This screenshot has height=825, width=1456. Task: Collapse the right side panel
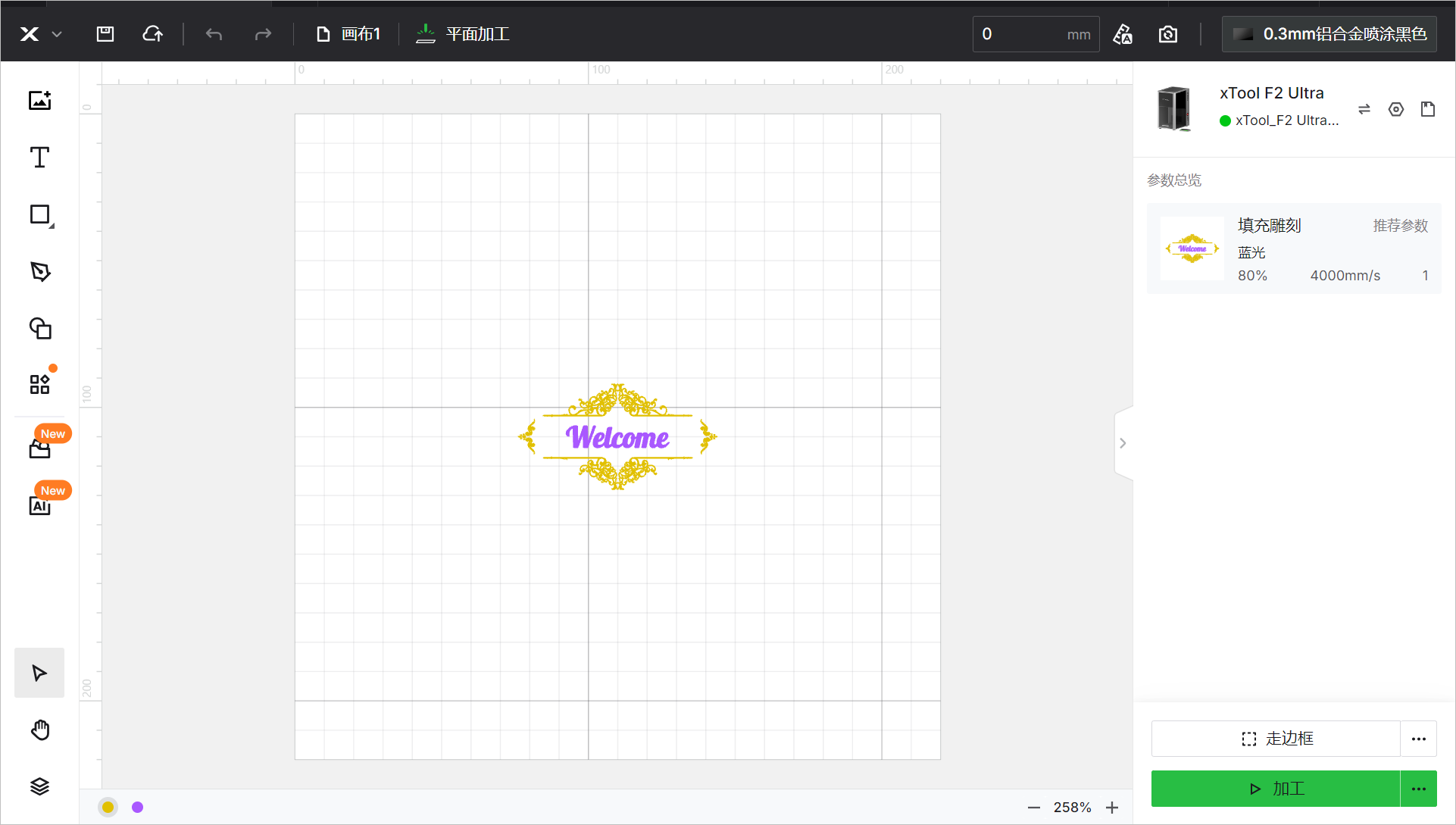(1123, 443)
